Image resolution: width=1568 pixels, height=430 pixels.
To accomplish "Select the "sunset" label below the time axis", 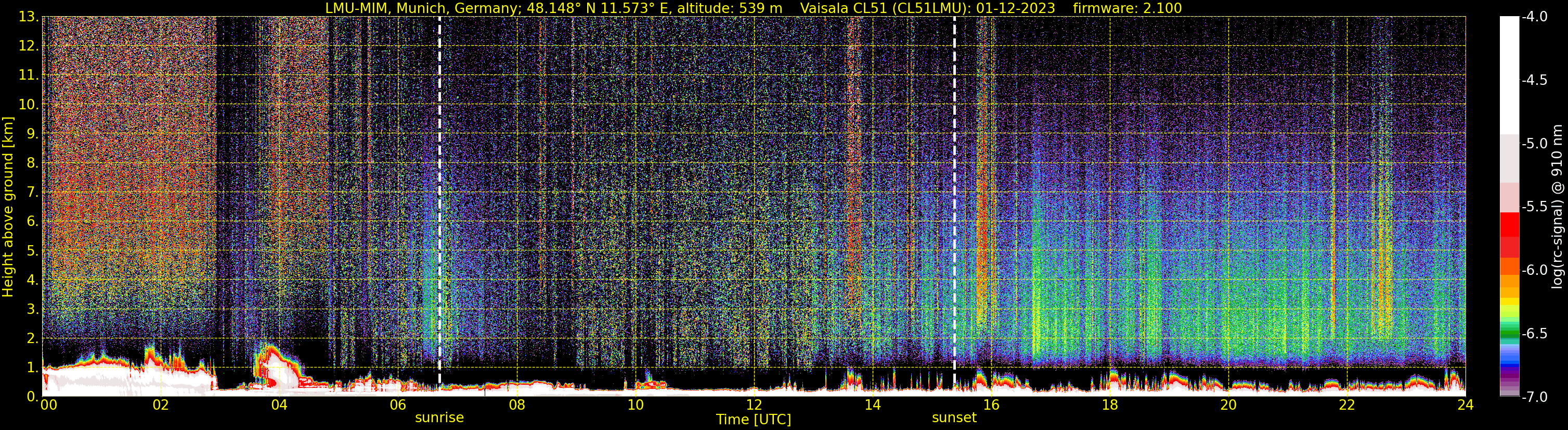I will click(x=954, y=418).
